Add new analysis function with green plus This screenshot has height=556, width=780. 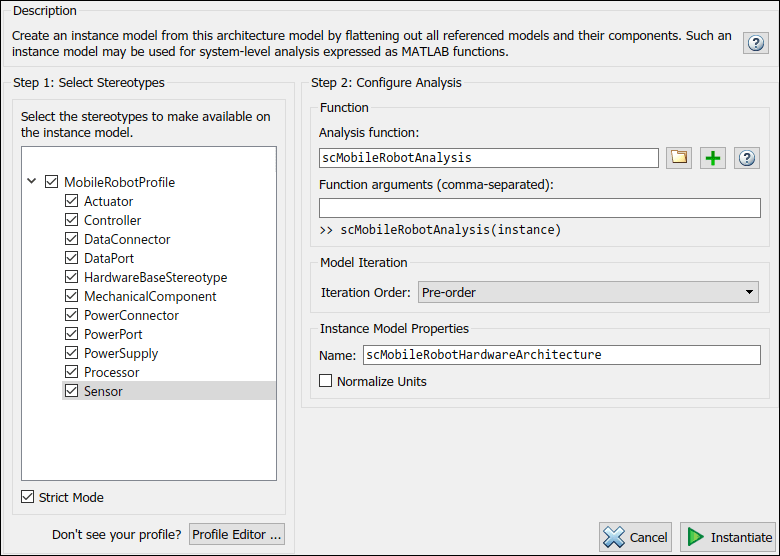(x=712, y=158)
